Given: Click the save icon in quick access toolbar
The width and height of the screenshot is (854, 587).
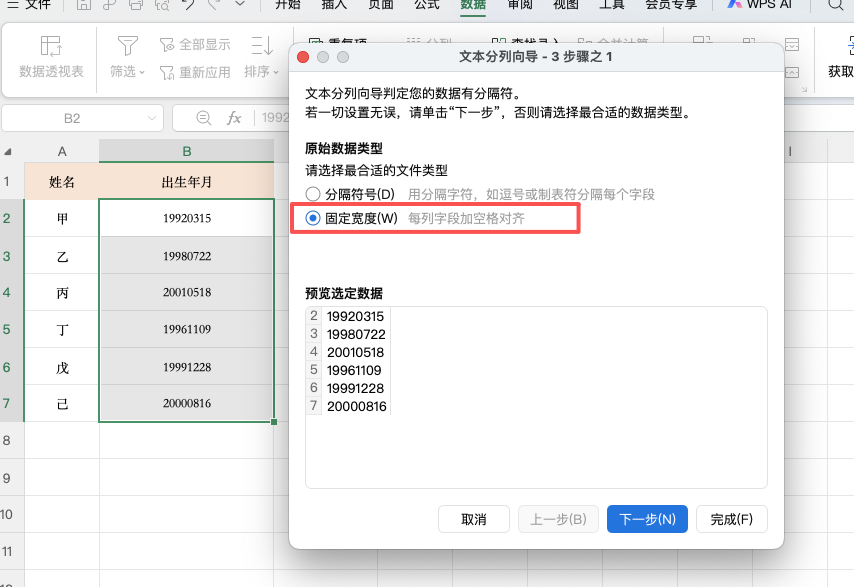Looking at the screenshot, I should point(83,4).
